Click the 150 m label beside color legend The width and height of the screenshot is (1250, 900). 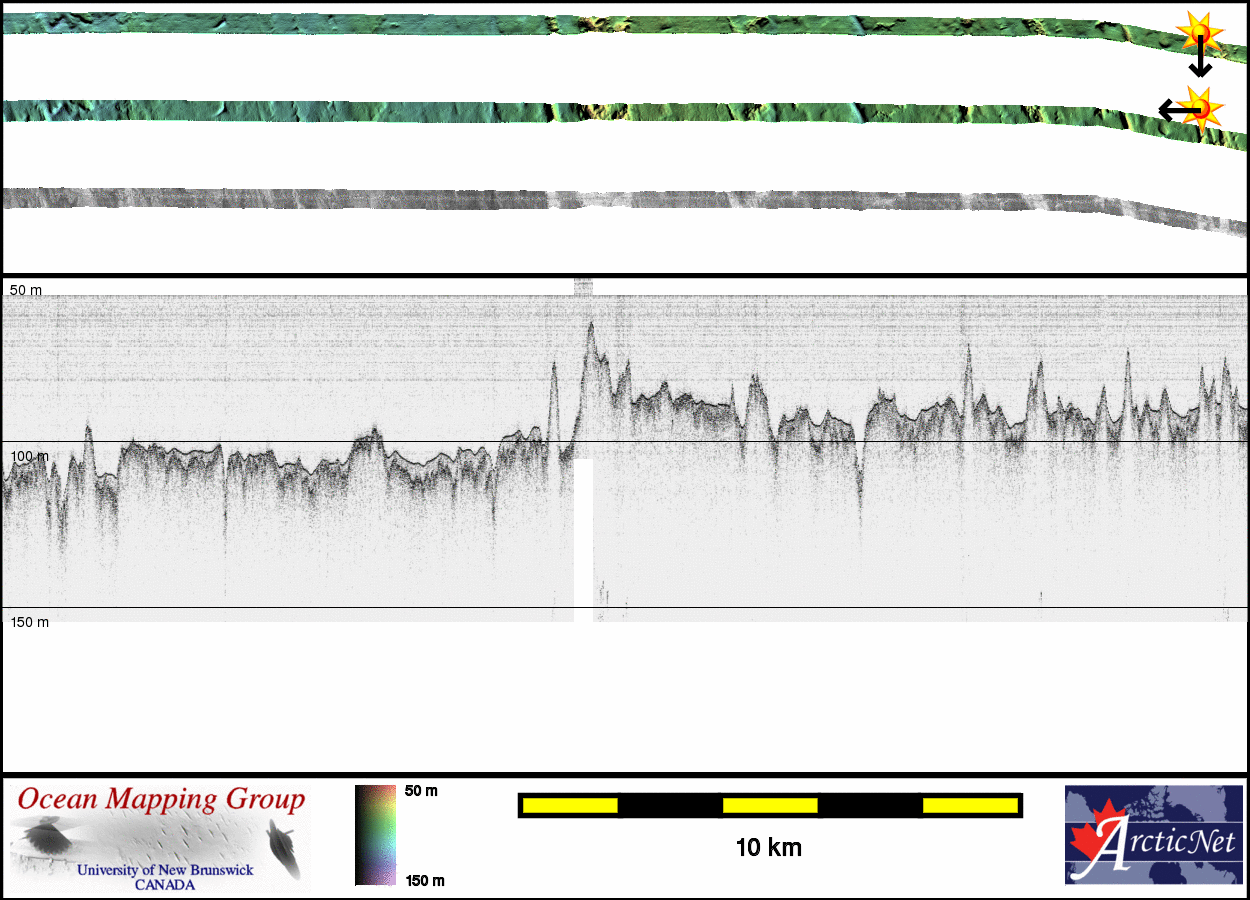(x=424, y=881)
